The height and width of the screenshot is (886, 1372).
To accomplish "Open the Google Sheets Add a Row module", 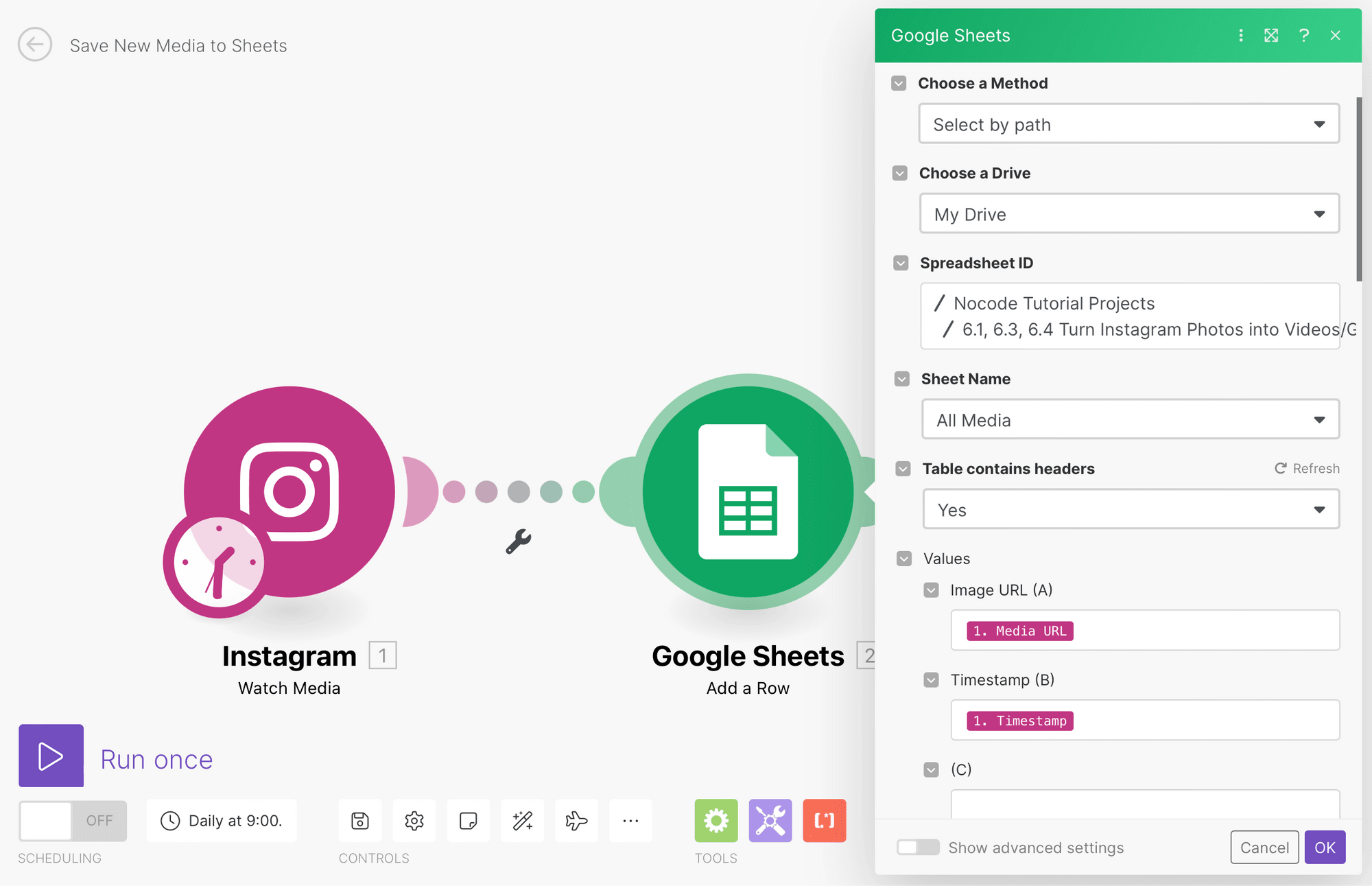I will coord(748,491).
